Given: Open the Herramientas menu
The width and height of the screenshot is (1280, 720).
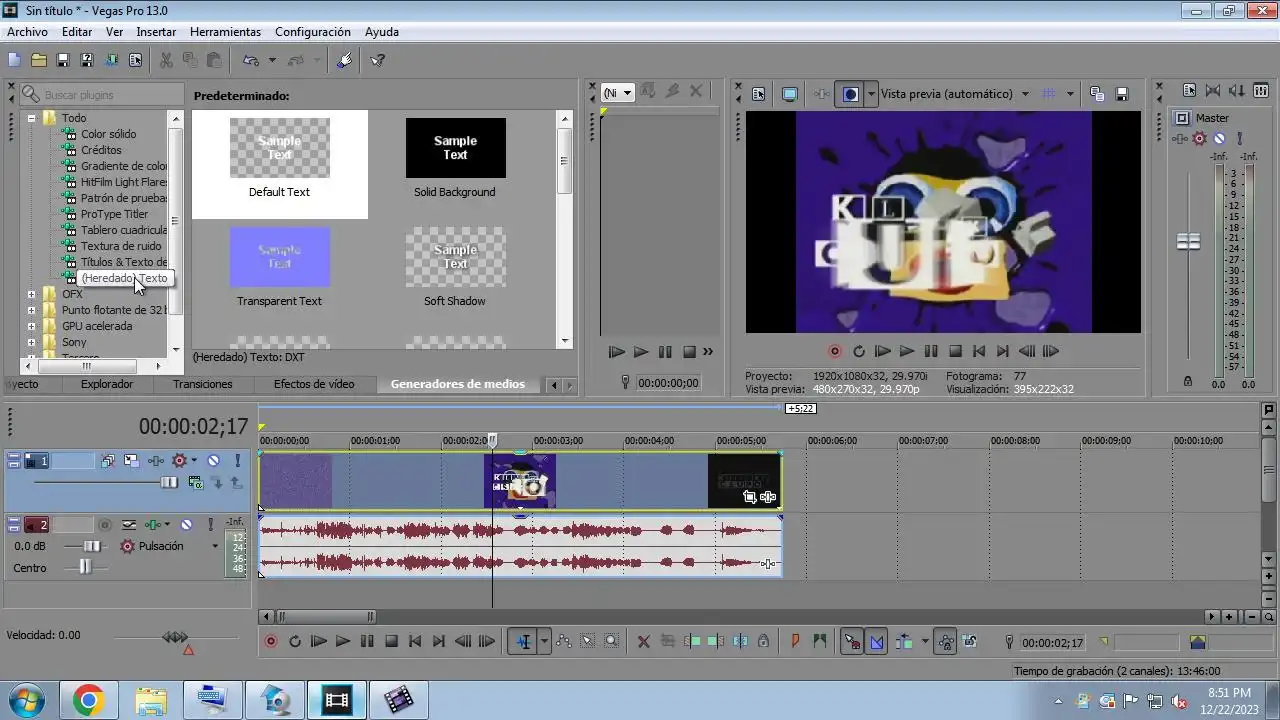Looking at the screenshot, I should (x=225, y=32).
